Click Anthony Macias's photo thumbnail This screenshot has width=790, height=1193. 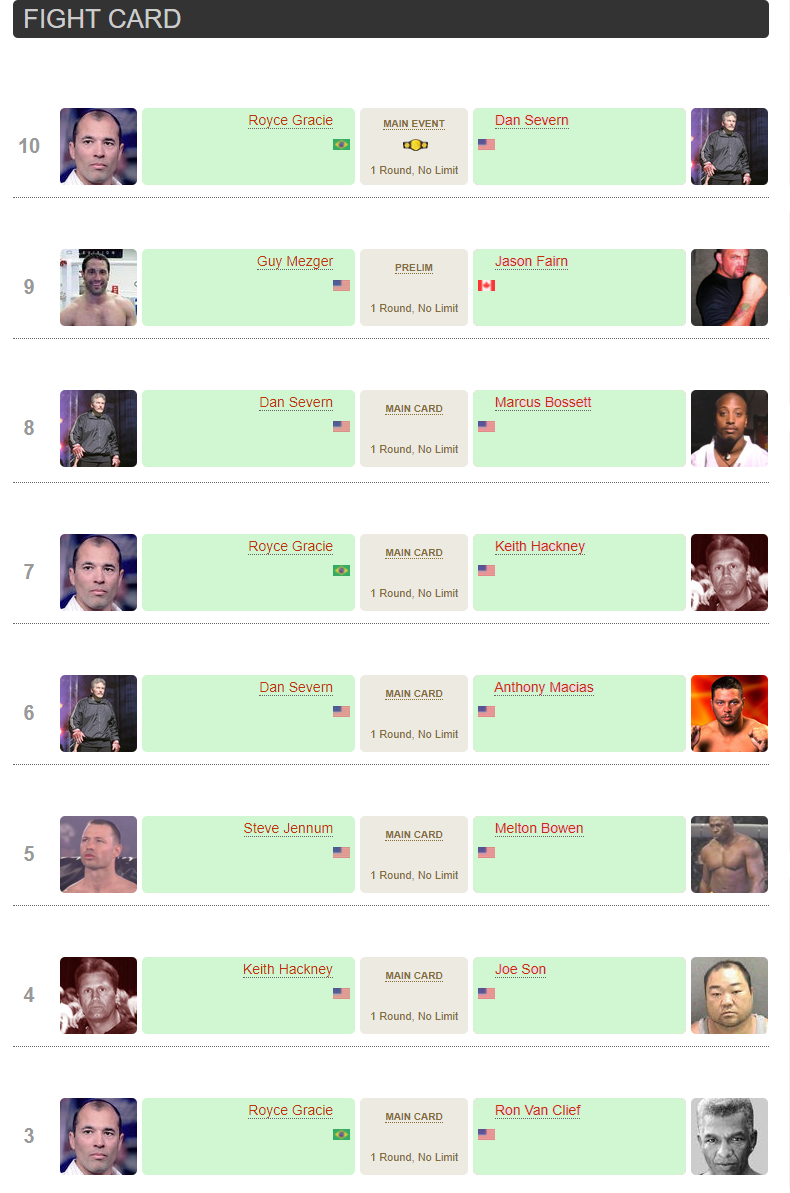click(729, 713)
